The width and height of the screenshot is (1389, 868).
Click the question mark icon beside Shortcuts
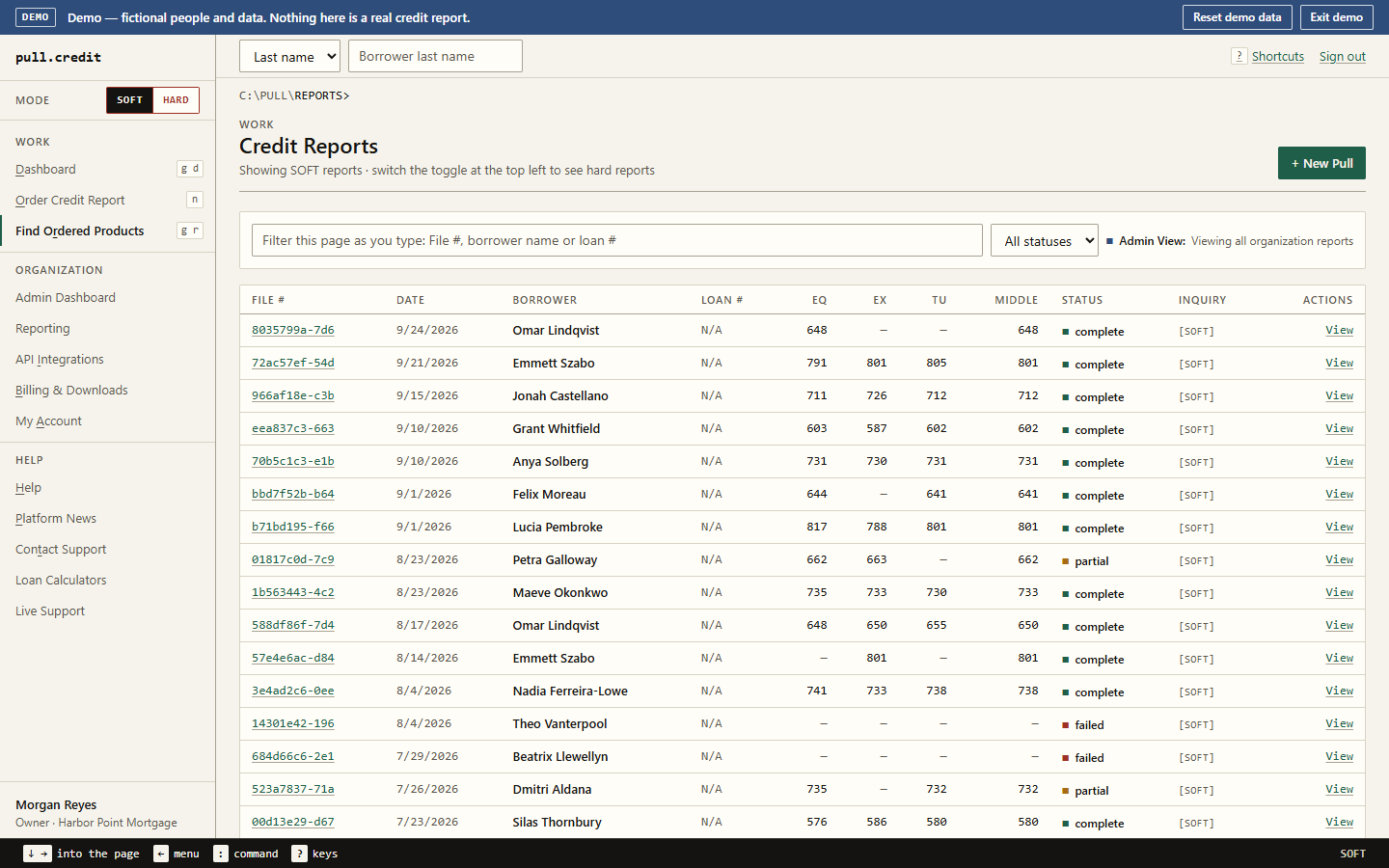(1239, 56)
